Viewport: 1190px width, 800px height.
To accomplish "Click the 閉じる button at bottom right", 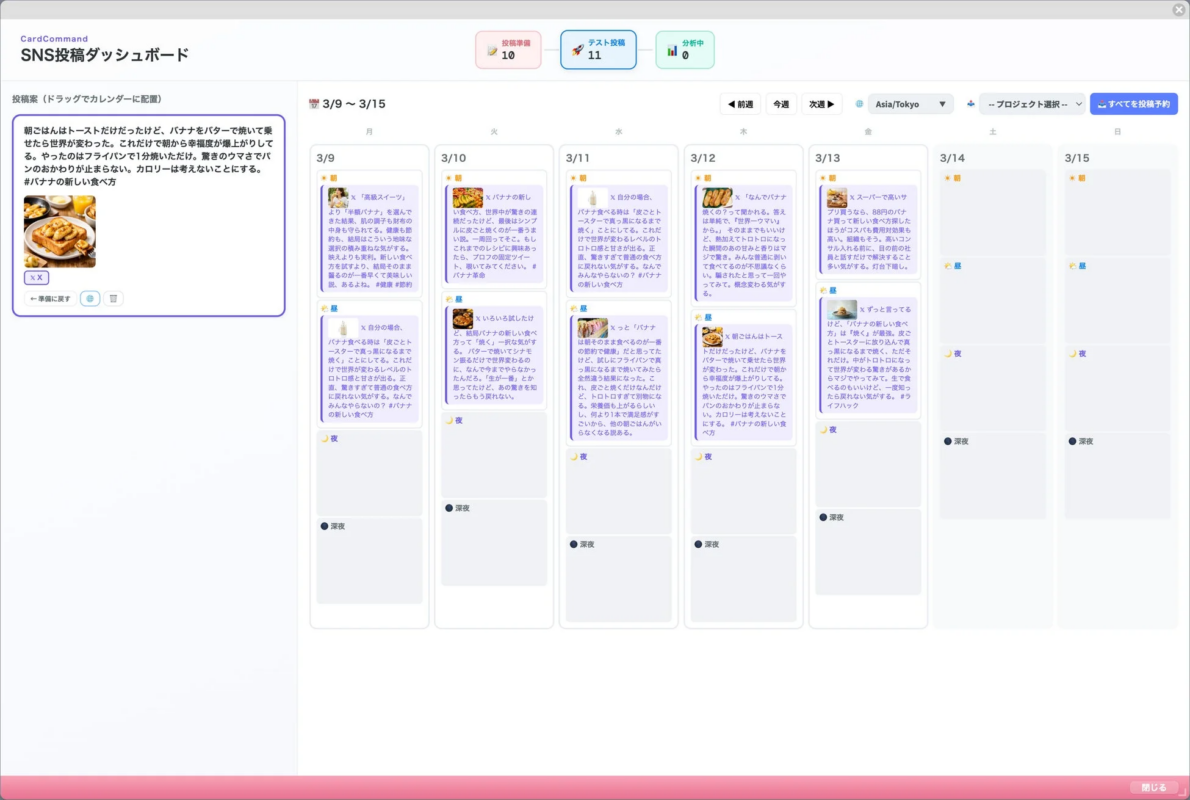I will coord(1152,787).
